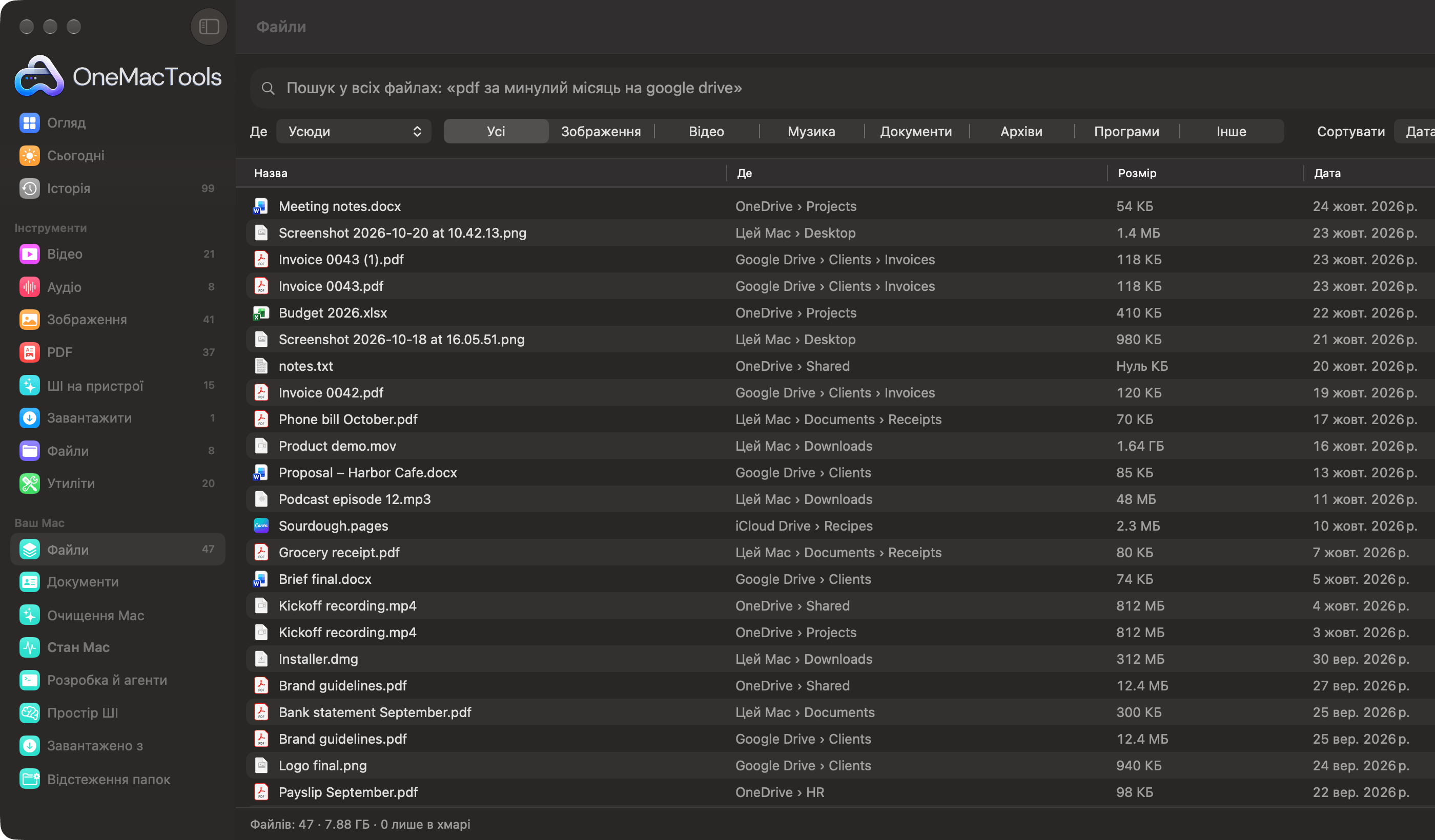Filter by Програми file type
This screenshot has height=840, width=1435.
click(x=1126, y=132)
